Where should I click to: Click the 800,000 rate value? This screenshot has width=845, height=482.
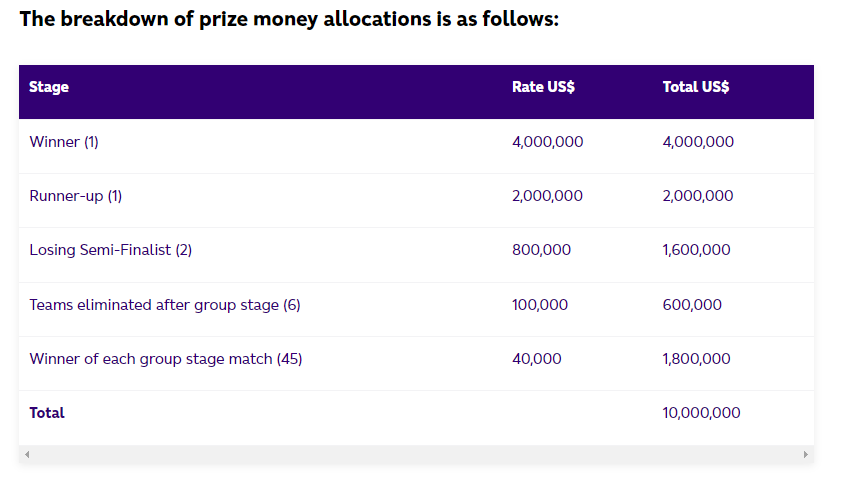(x=541, y=250)
